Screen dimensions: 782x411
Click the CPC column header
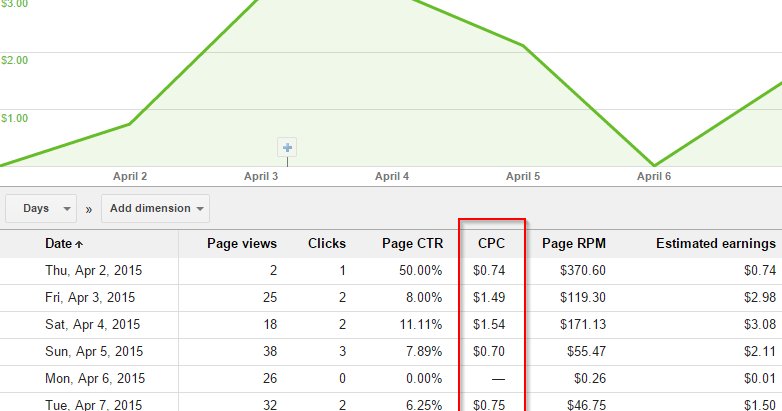(x=491, y=243)
